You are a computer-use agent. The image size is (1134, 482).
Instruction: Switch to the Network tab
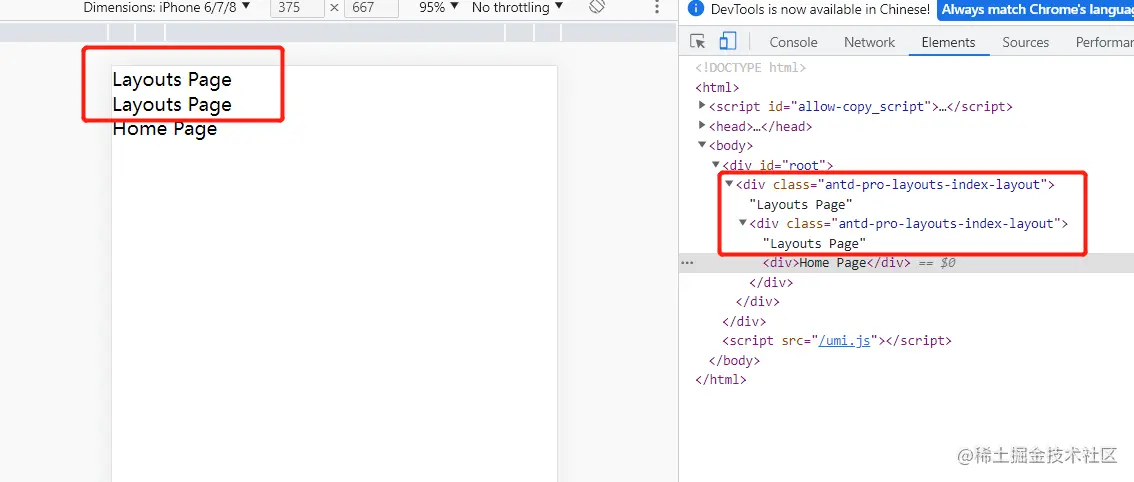[x=869, y=42]
